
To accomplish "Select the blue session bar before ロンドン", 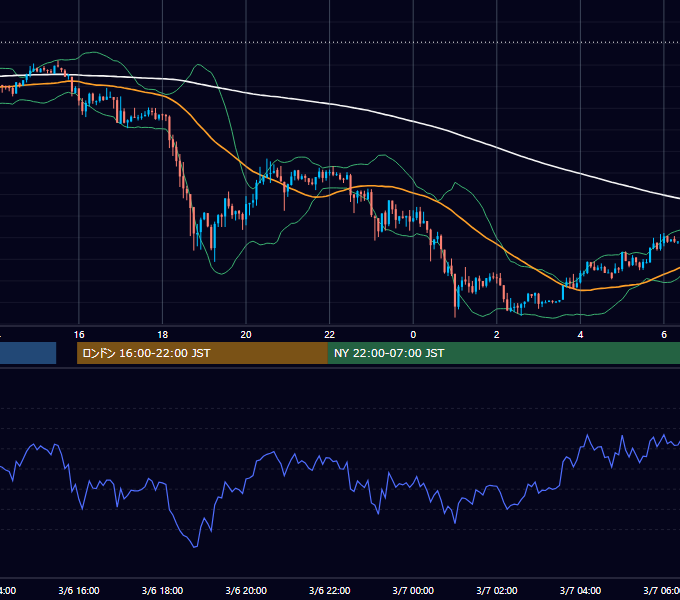I will point(28,353).
